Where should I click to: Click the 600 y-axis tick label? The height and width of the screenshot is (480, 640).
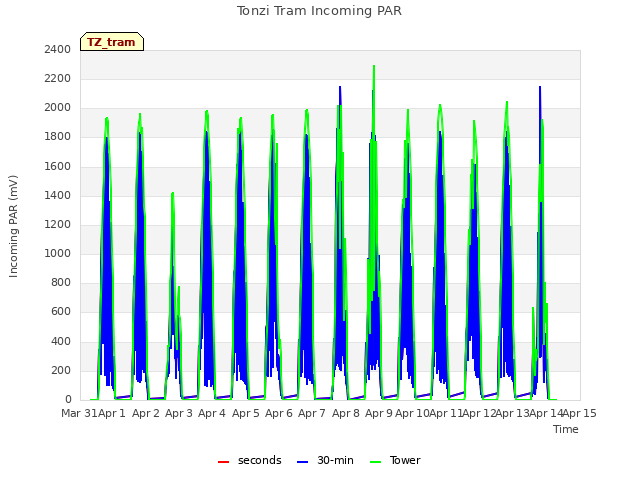click(61, 312)
